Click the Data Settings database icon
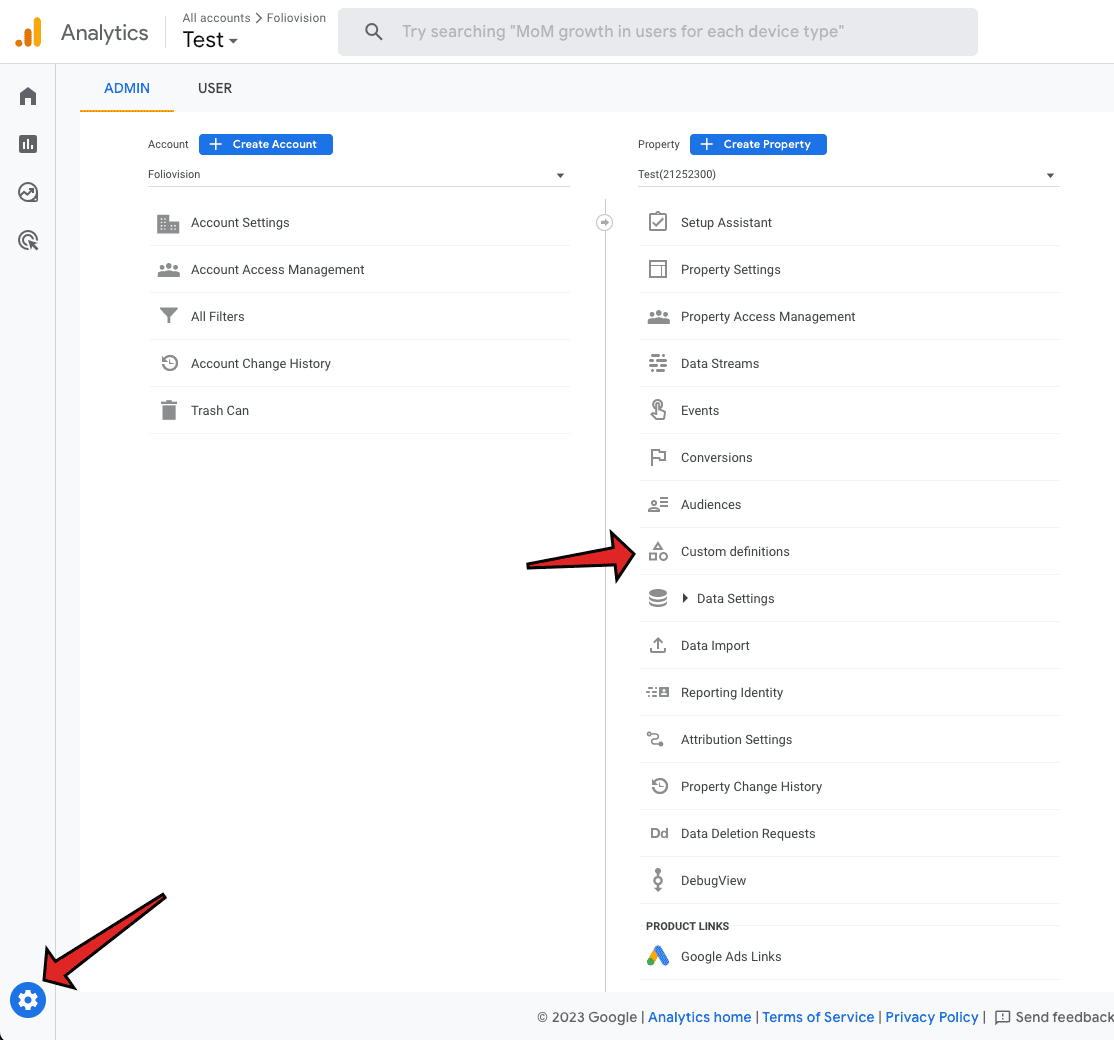The image size is (1114, 1040). pos(658,598)
